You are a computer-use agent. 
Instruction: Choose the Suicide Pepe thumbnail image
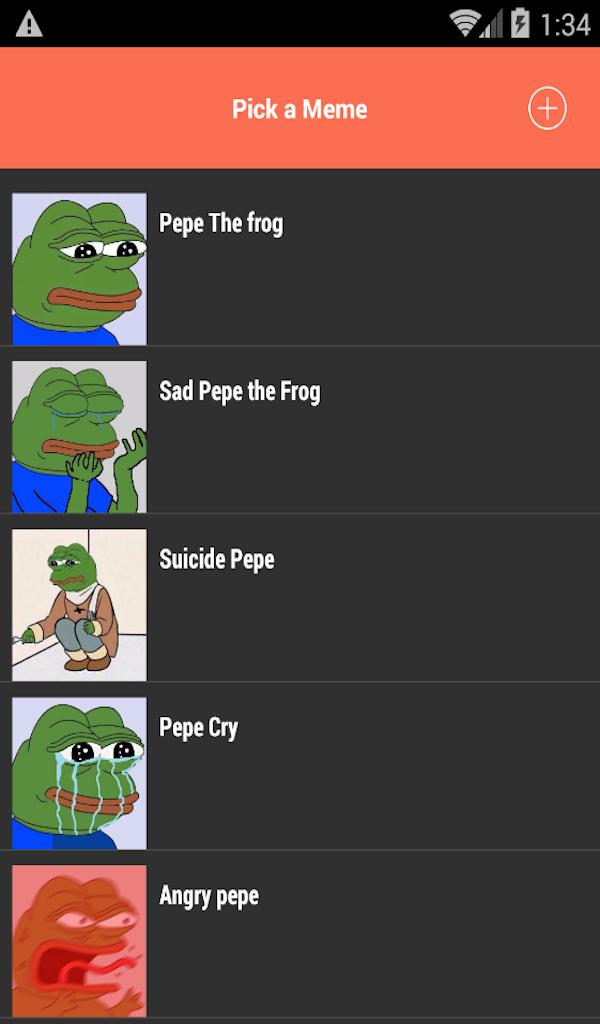[79, 605]
